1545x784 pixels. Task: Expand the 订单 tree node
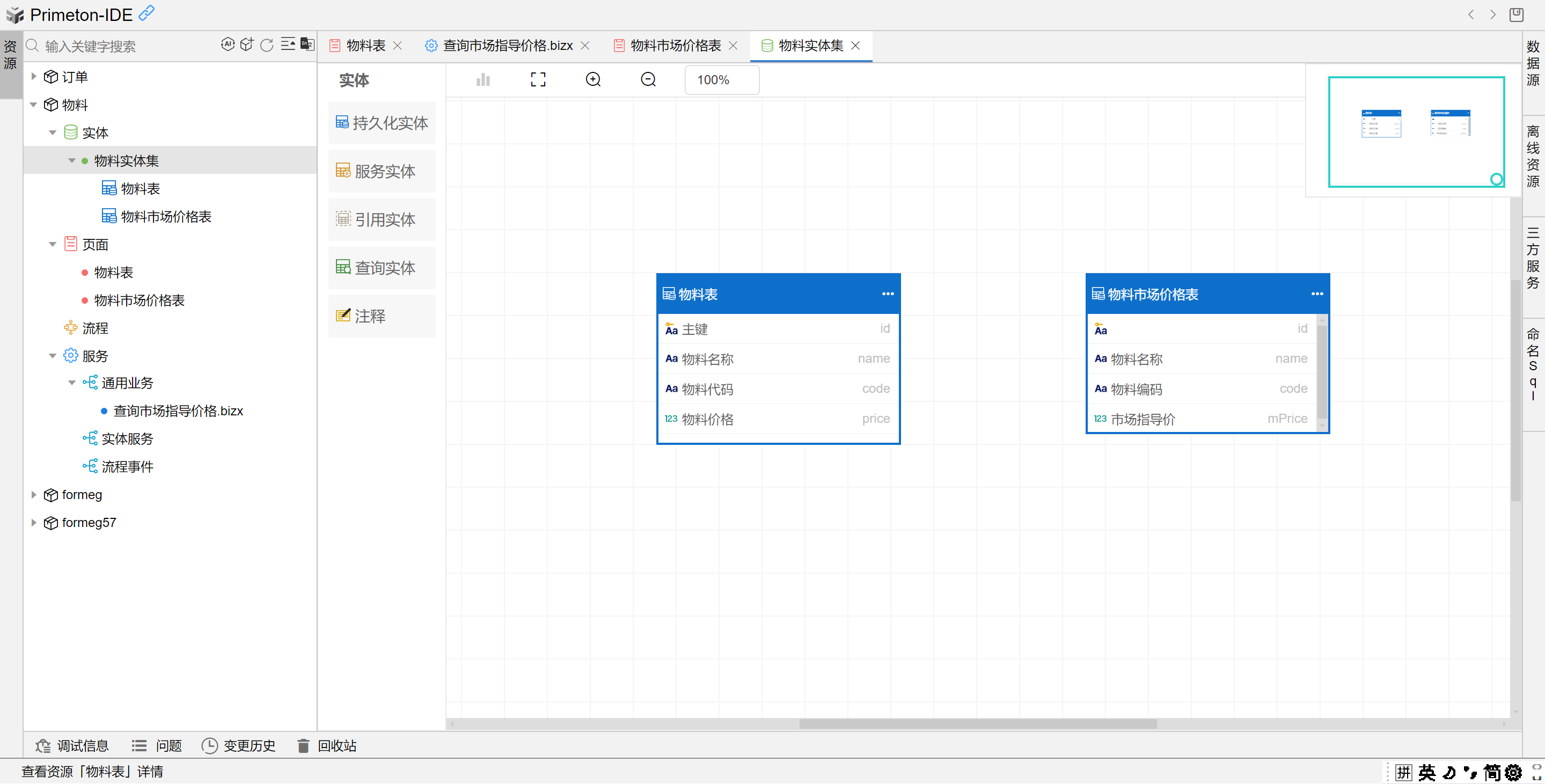[34, 77]
